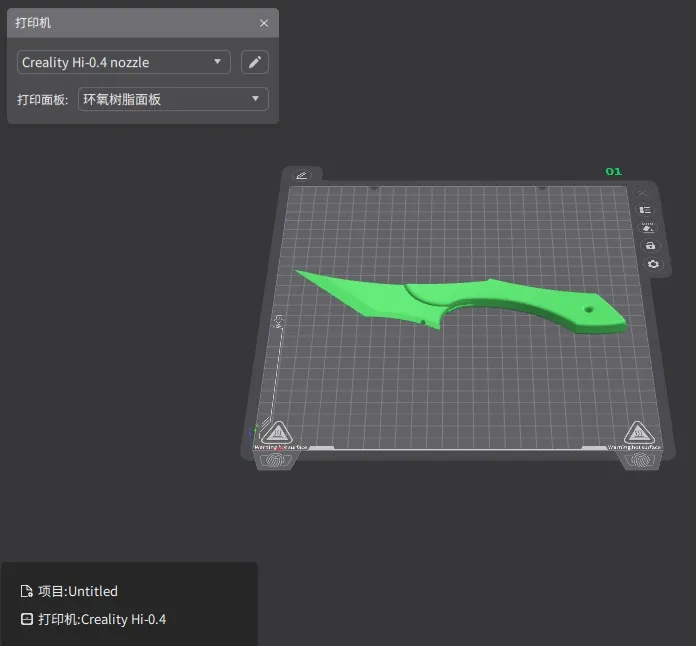Click the auto-orient icon on the plate

646,228
